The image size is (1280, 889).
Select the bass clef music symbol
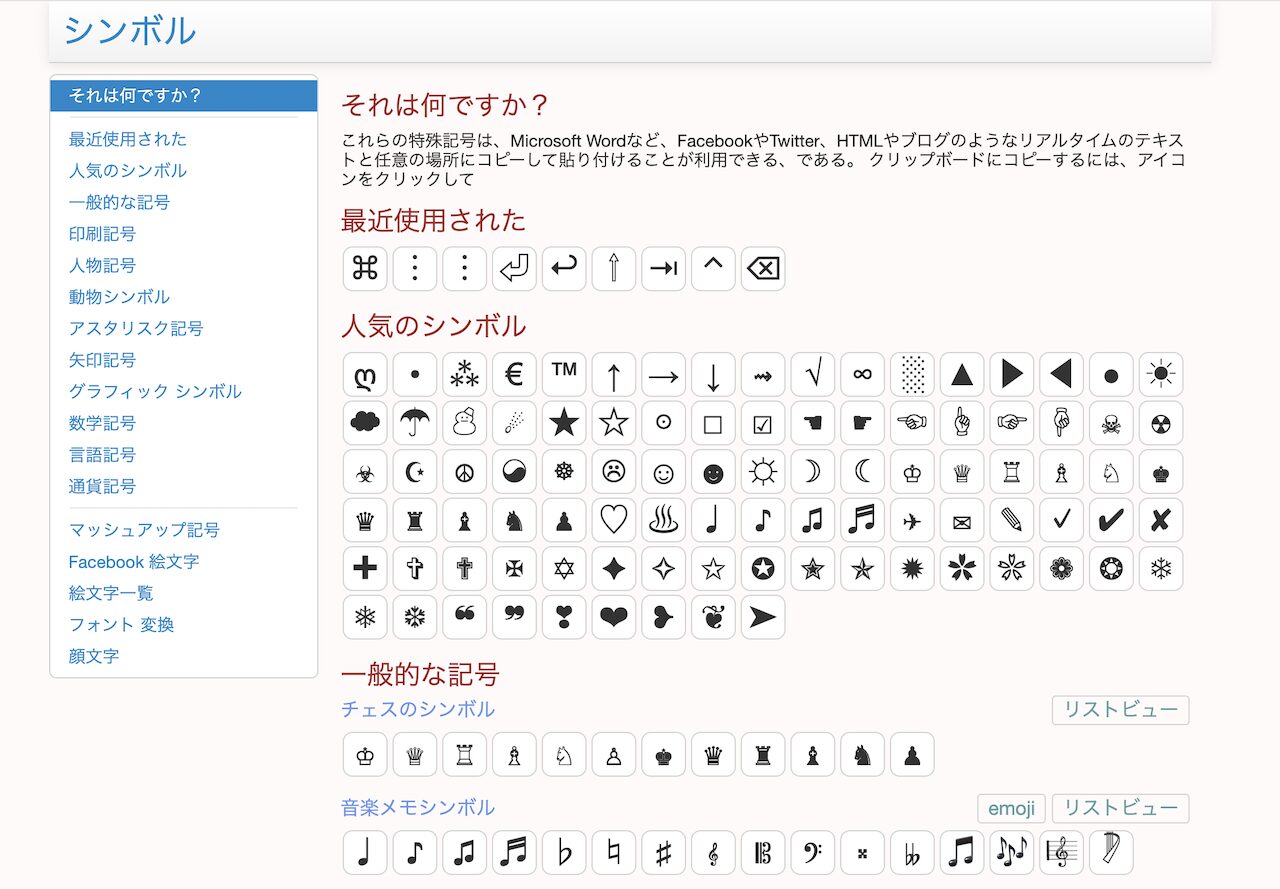(x=812, y=853)
